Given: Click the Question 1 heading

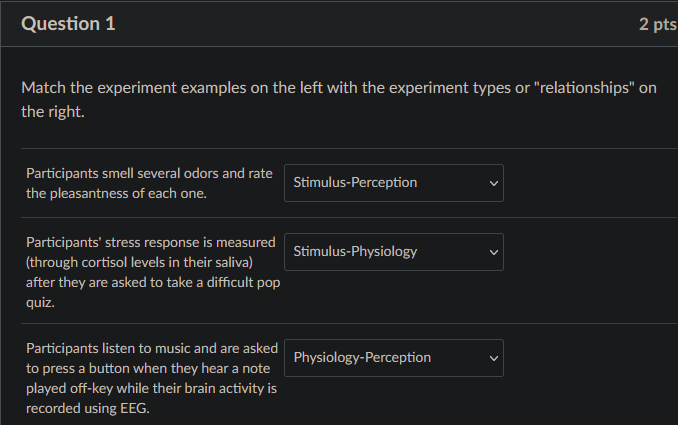Looking at the screenshot, I should pyautogui.click(x=68, y=23).
